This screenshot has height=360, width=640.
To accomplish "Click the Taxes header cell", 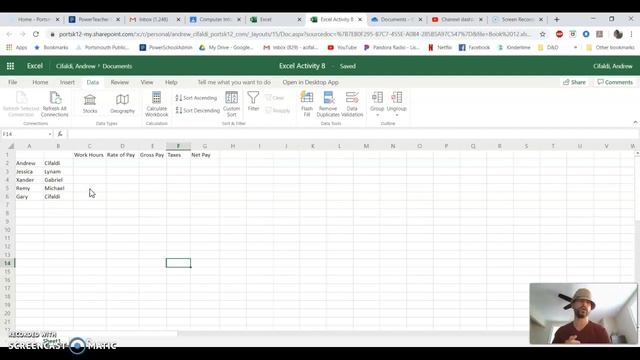I will coord(178,155).
